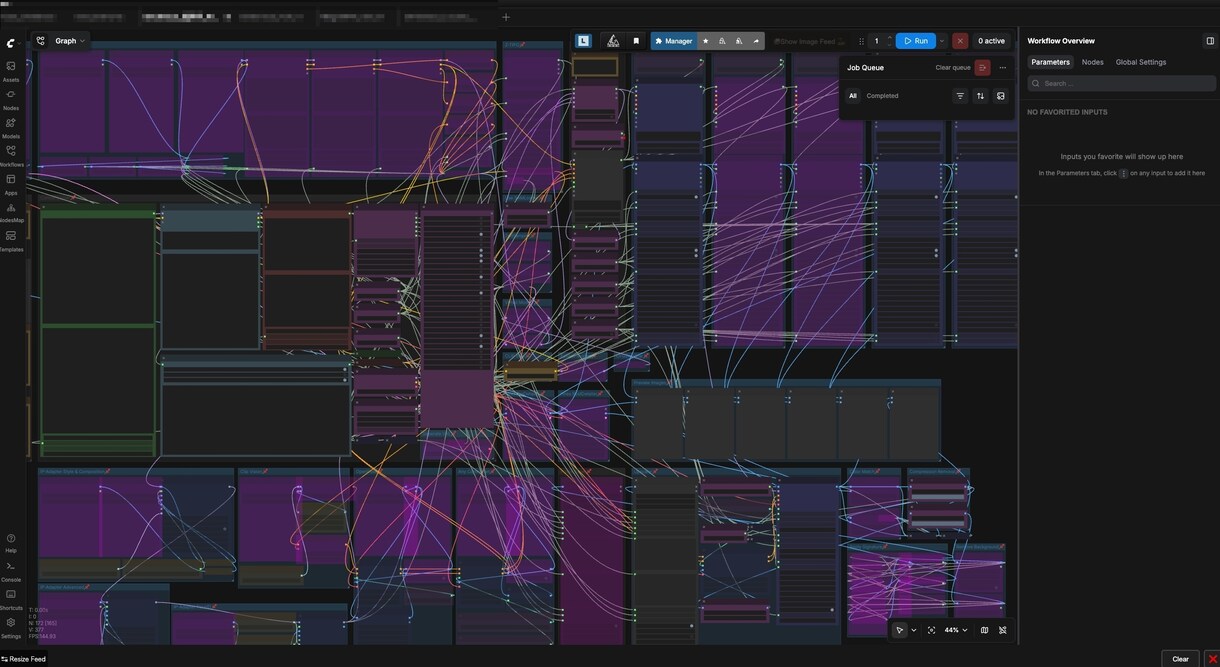Expand the canvas mode chevron

point(914,630)
